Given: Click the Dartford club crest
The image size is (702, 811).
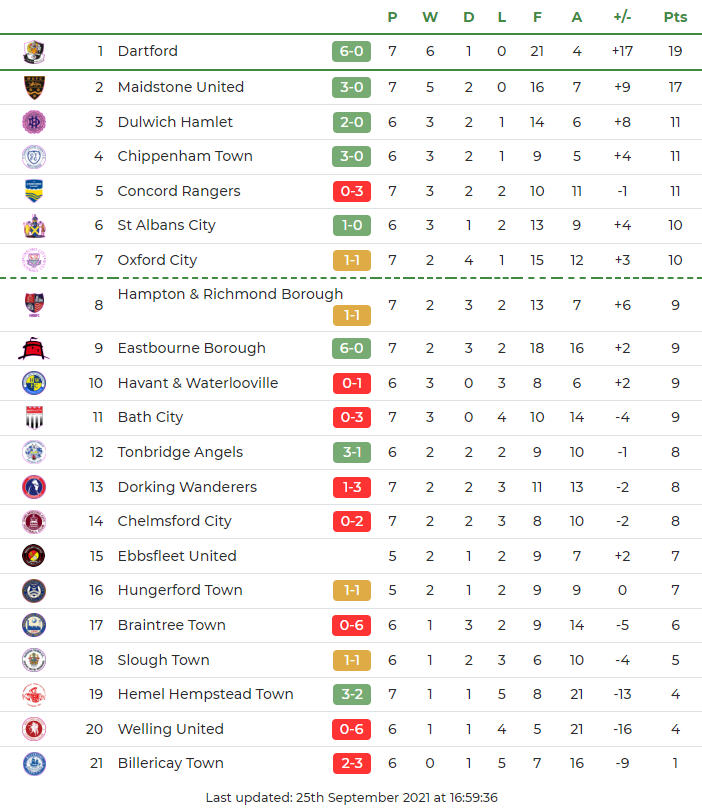Looking at the screenshot, I should [x=34, y=51].
